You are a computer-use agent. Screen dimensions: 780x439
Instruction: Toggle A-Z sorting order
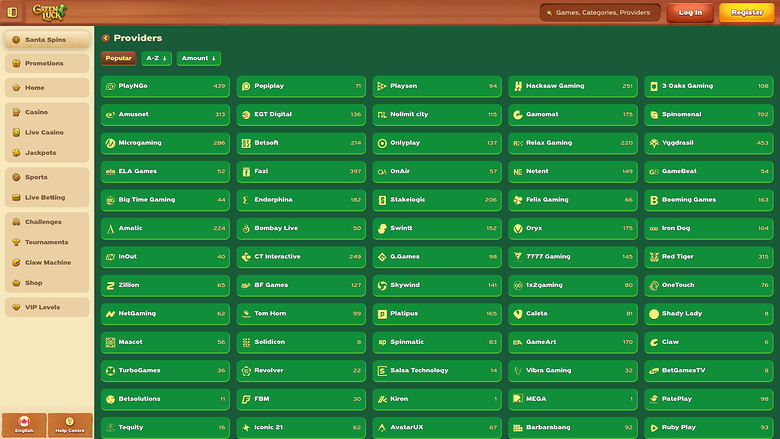pos(156,58)
